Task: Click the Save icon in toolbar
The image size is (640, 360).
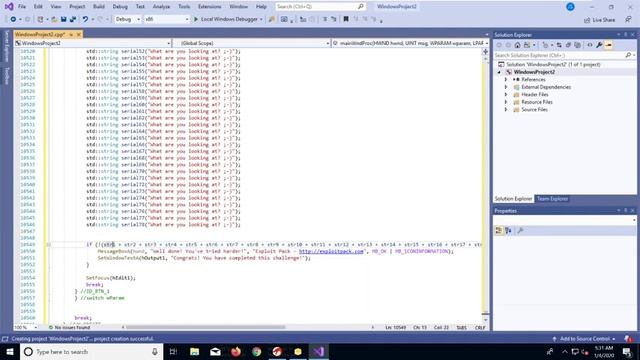Action: [64, 19]
